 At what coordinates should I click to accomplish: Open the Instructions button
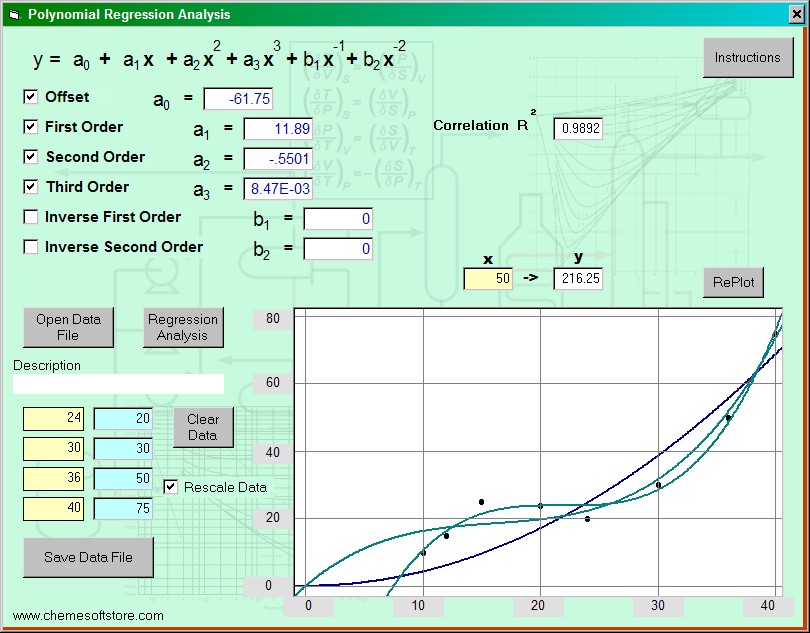click(x=747, y=58)
